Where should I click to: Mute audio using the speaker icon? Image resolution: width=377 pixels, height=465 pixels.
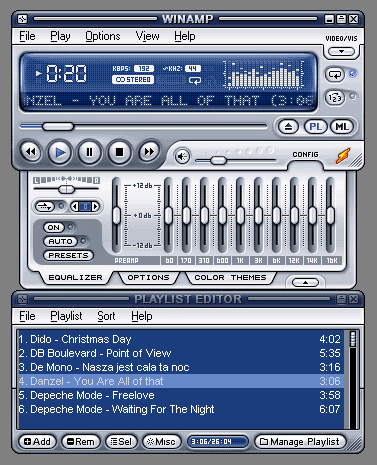click(182, 156)
